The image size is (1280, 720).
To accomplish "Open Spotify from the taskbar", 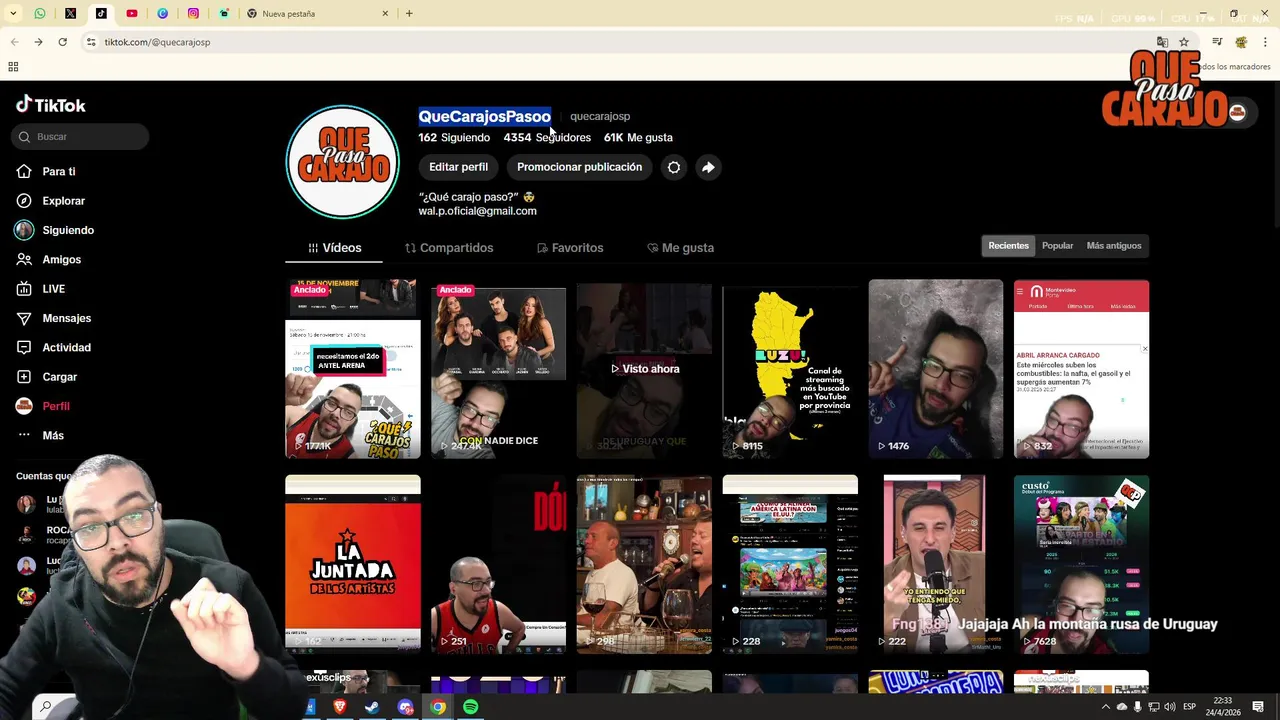I will [470, 707].
